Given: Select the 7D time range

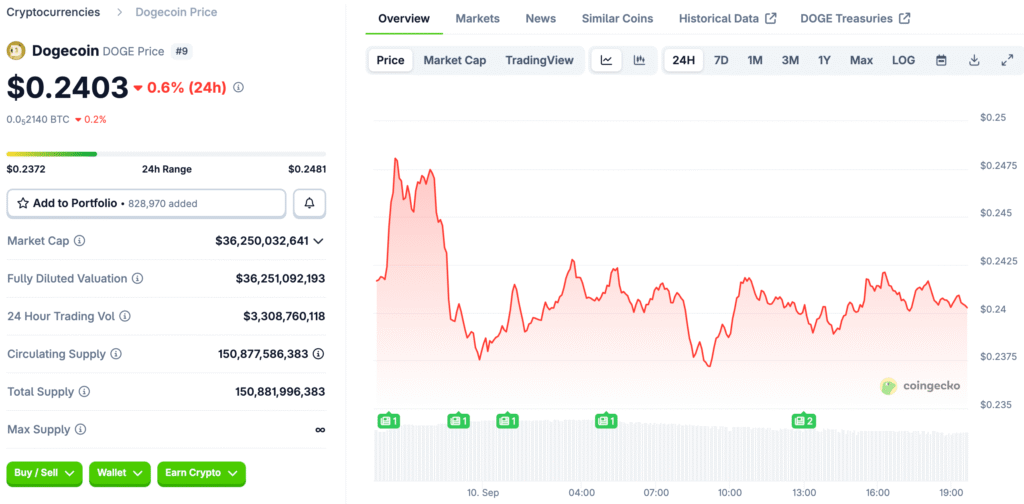Looking at the screenshot, I should [x=721, y=60].
